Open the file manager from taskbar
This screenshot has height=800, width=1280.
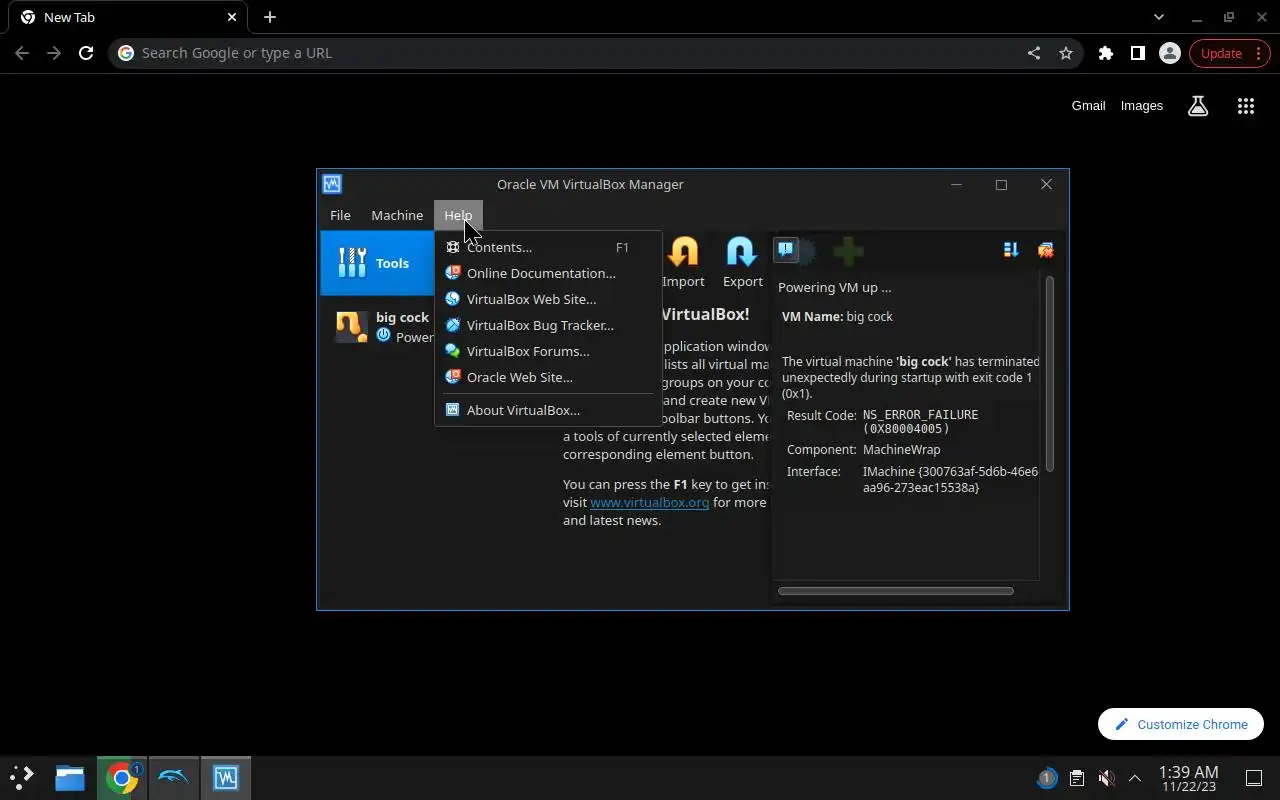click(70, 777)
